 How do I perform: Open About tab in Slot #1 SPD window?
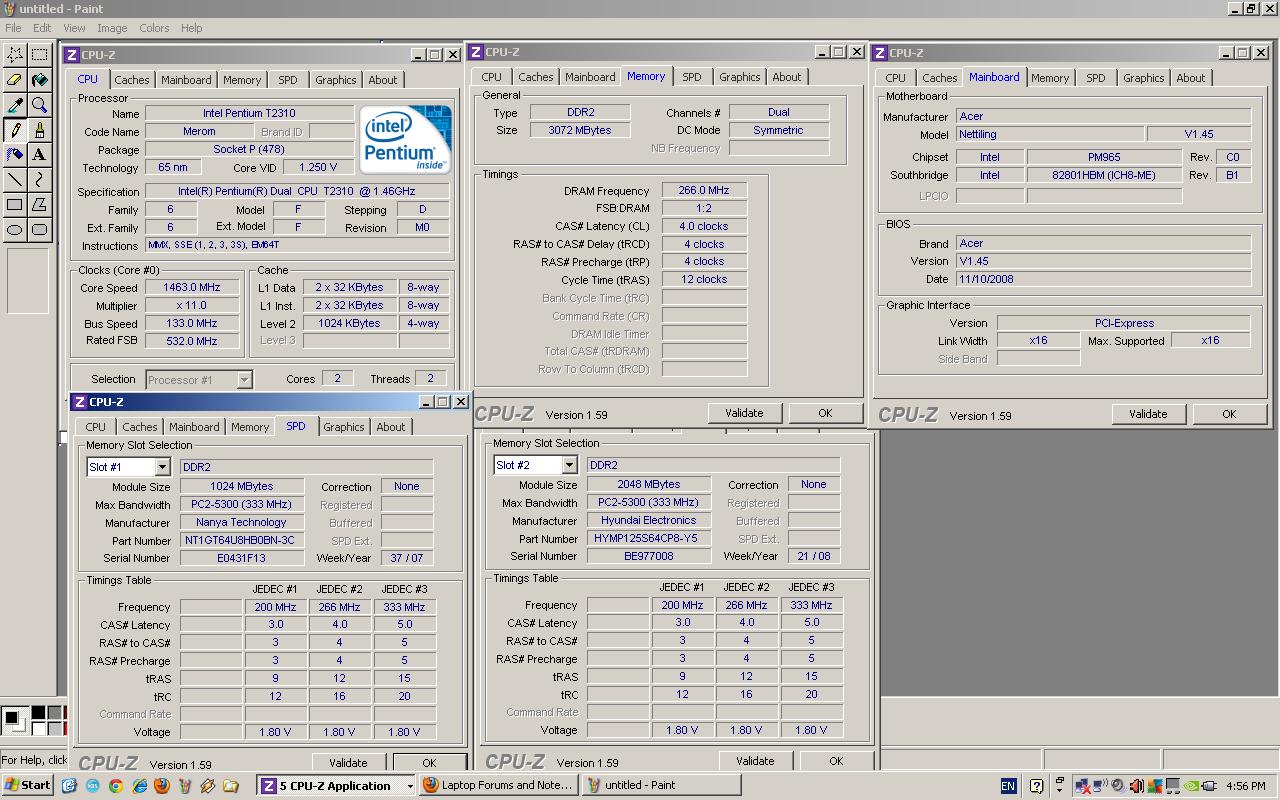click(x=391, y=427)
